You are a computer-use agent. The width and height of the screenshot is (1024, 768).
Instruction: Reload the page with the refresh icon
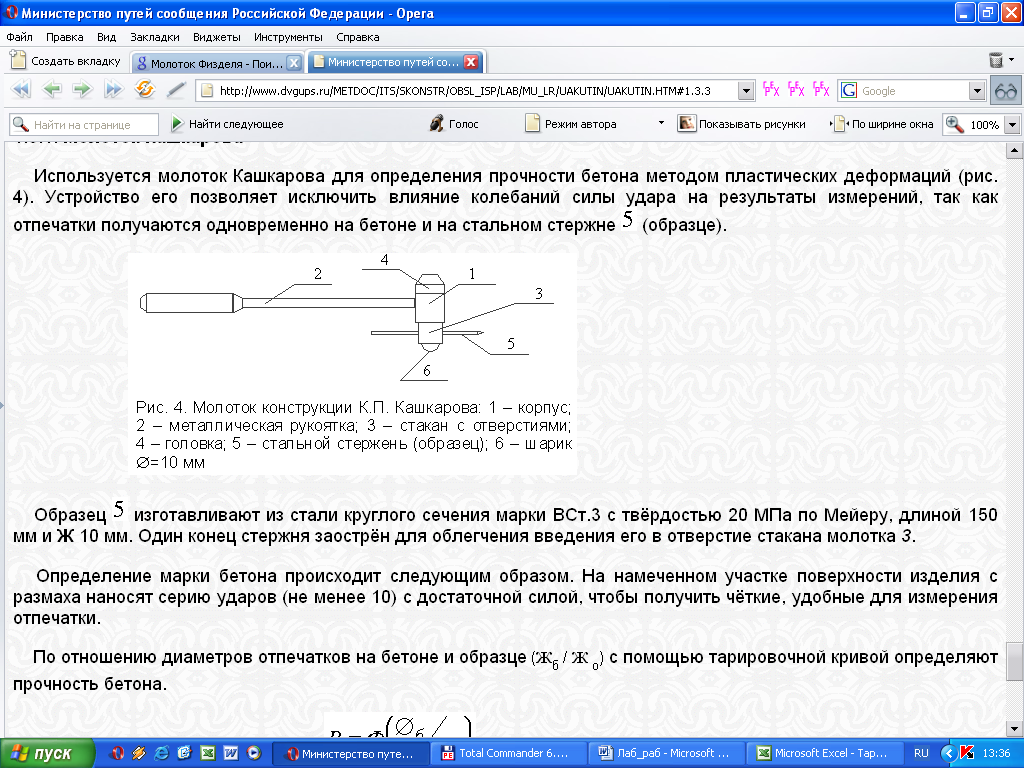click(x=144, y=89)
